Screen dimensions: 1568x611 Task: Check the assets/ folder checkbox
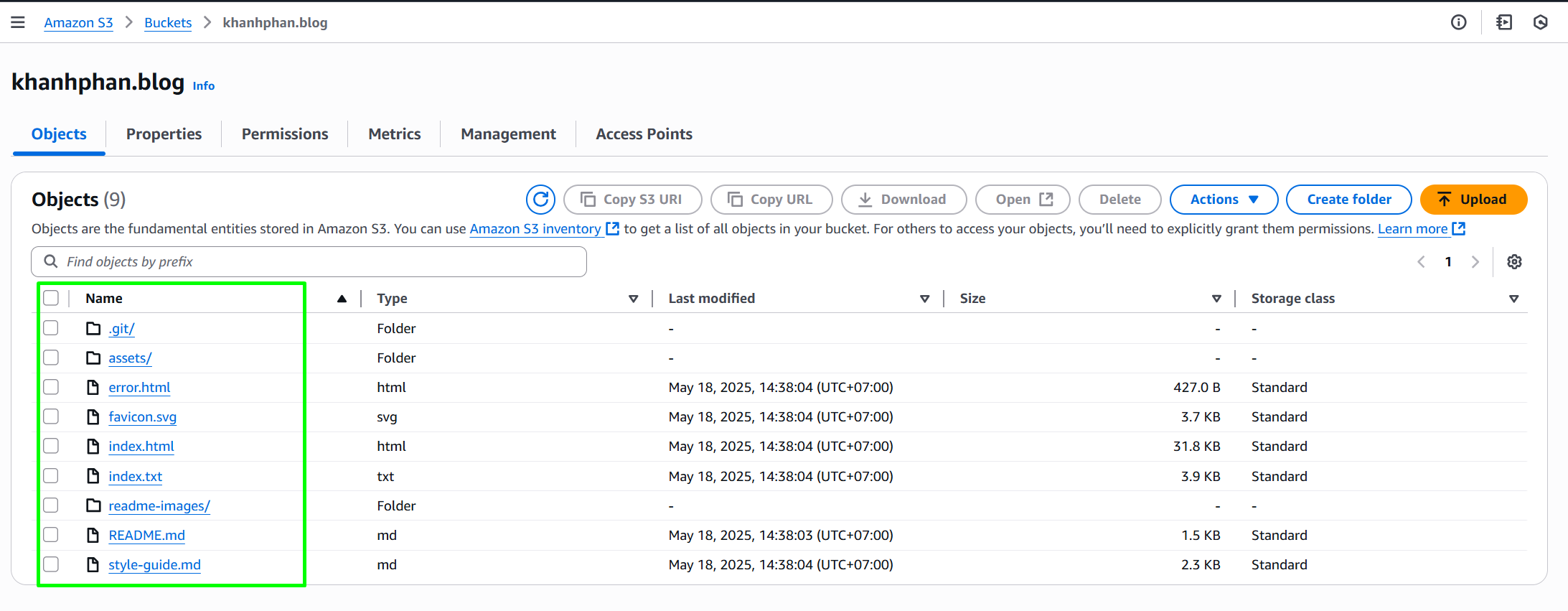51,358
